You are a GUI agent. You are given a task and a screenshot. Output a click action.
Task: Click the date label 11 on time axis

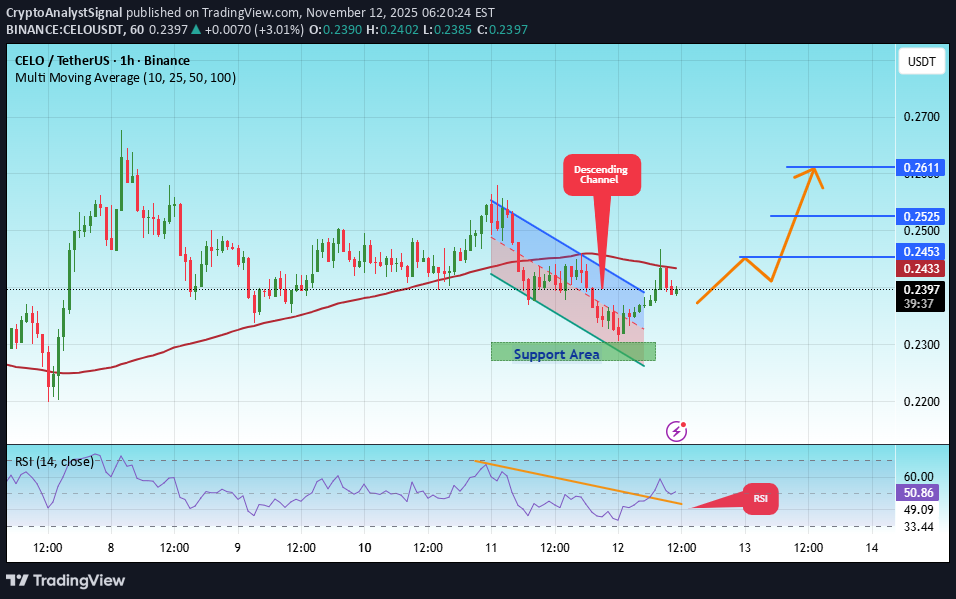tap(491, 547)
